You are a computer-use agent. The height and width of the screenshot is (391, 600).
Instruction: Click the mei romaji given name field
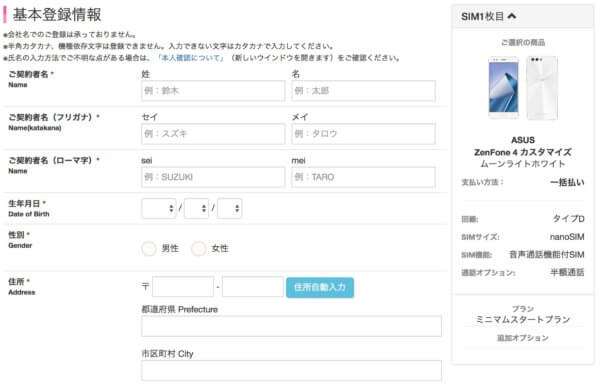pyautogui.click(x=363, y=177)
